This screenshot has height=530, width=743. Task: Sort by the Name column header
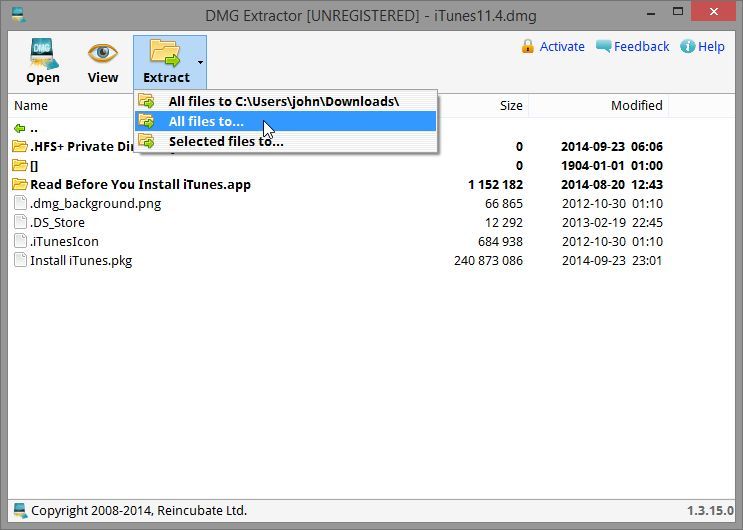pos(31,105)
